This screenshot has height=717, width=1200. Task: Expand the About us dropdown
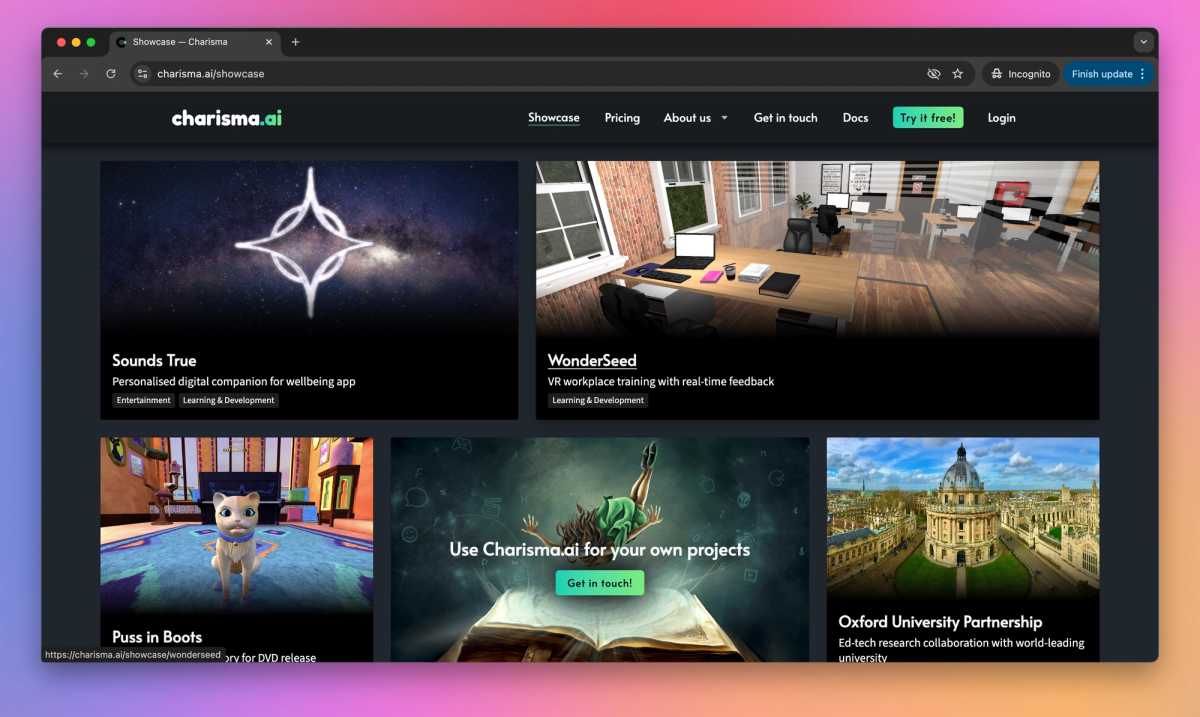696,118
